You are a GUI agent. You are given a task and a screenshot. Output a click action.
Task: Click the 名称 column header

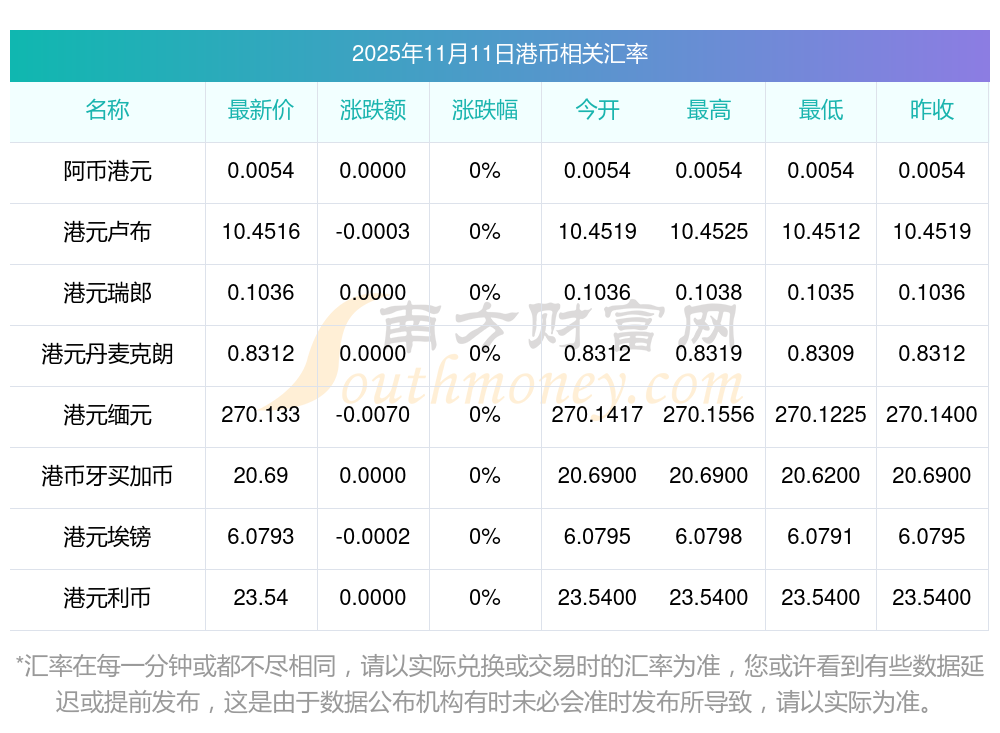[107, 110]
